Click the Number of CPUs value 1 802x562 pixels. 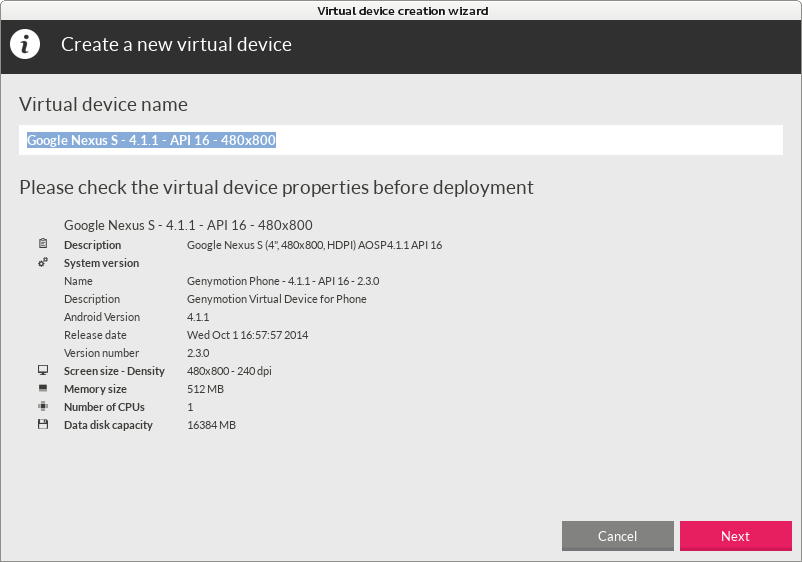(x=190, y=407)
